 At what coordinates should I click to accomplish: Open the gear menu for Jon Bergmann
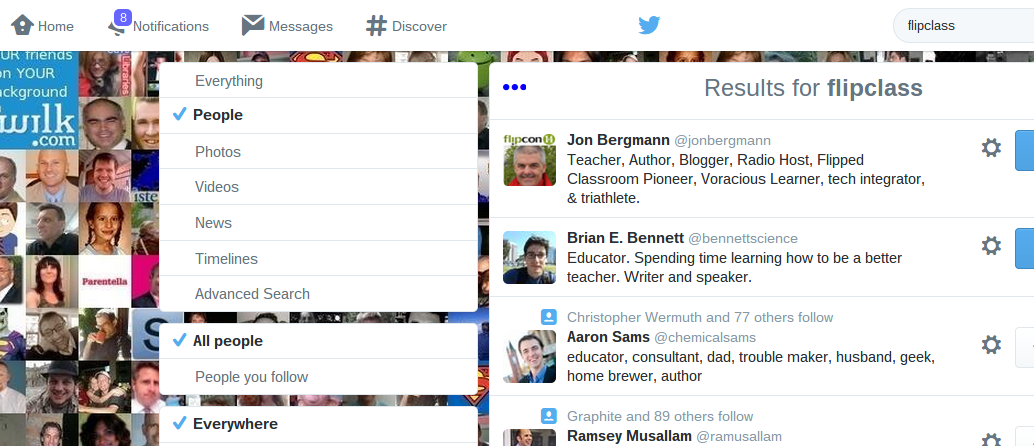991,148
